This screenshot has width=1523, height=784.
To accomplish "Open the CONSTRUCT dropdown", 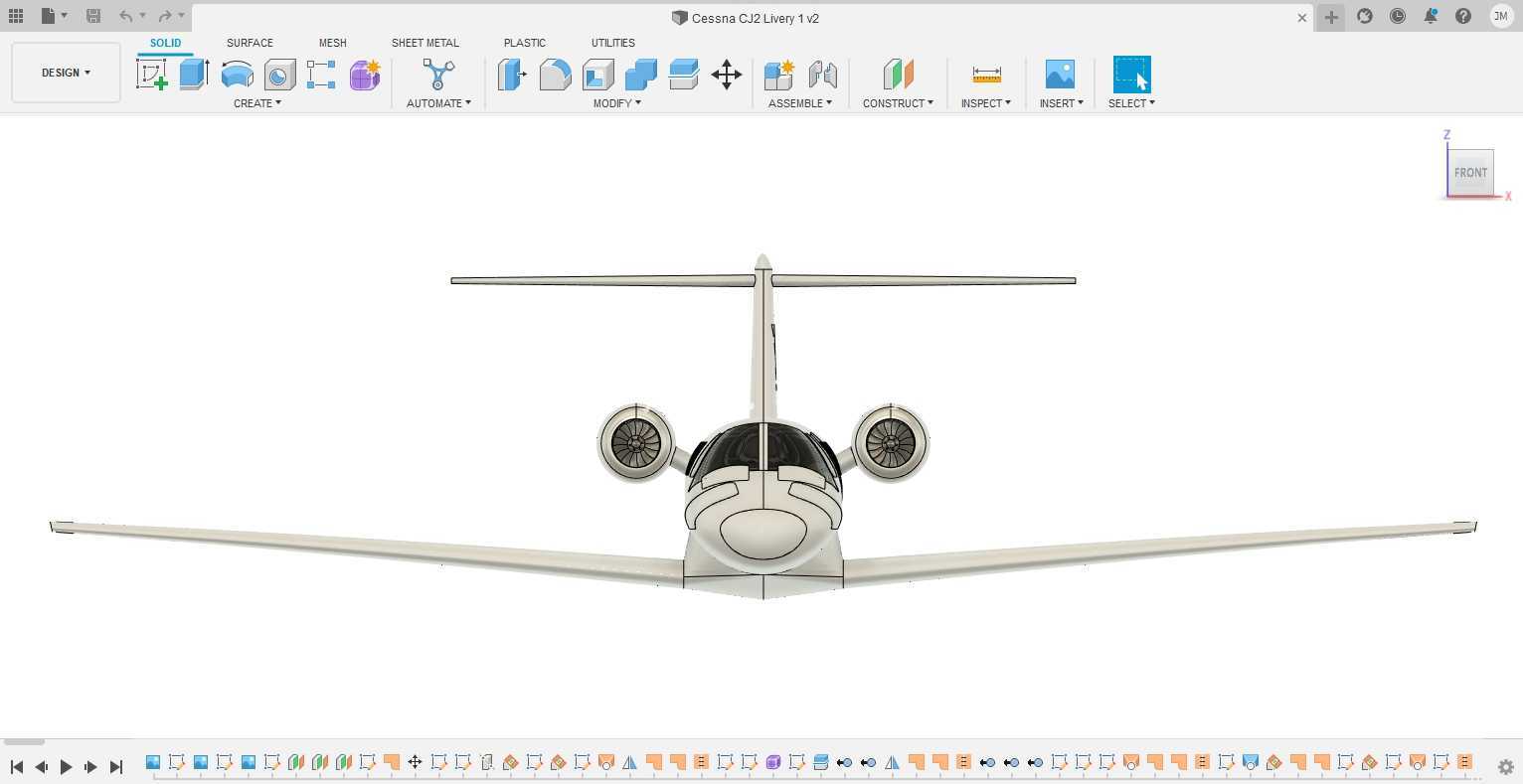I will tap(898, 103).
